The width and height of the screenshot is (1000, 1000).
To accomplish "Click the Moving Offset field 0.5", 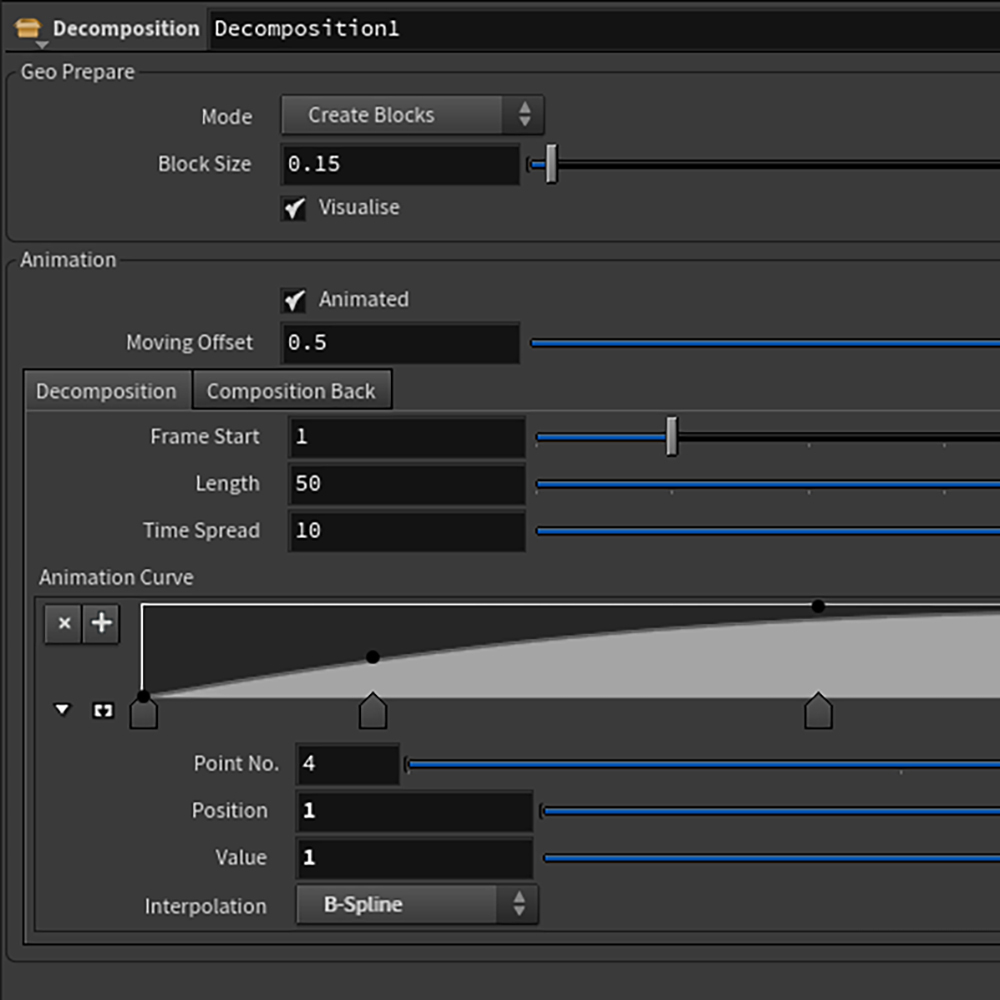I will point(401,343).
